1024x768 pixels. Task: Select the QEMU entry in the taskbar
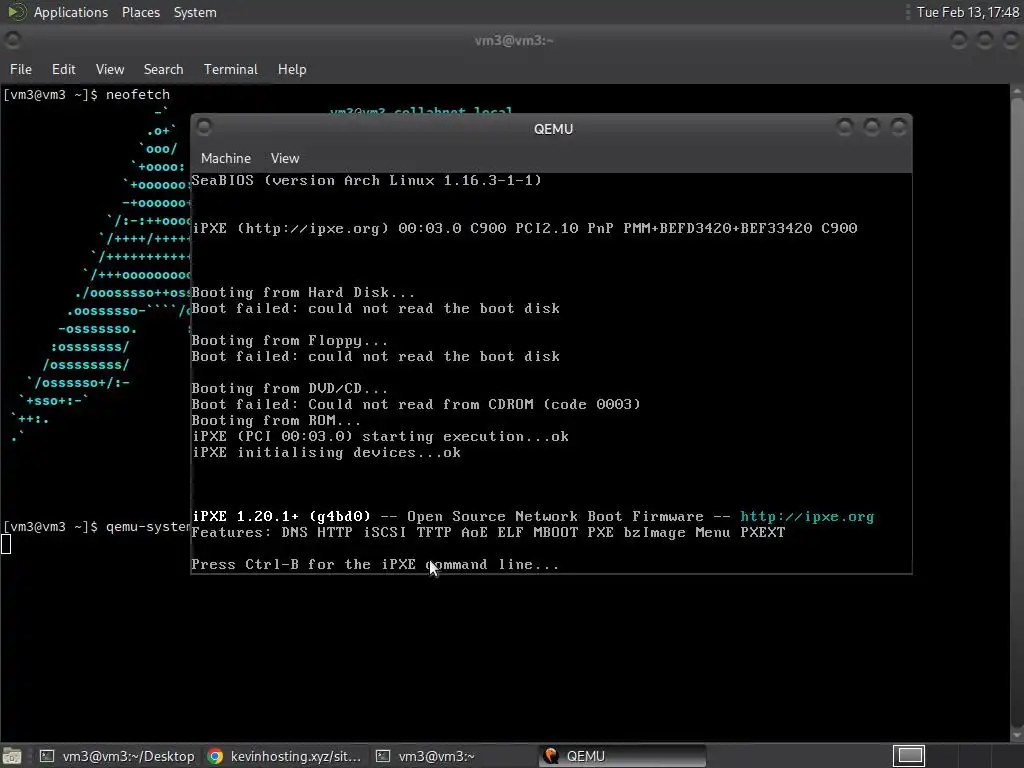point(622,756)
